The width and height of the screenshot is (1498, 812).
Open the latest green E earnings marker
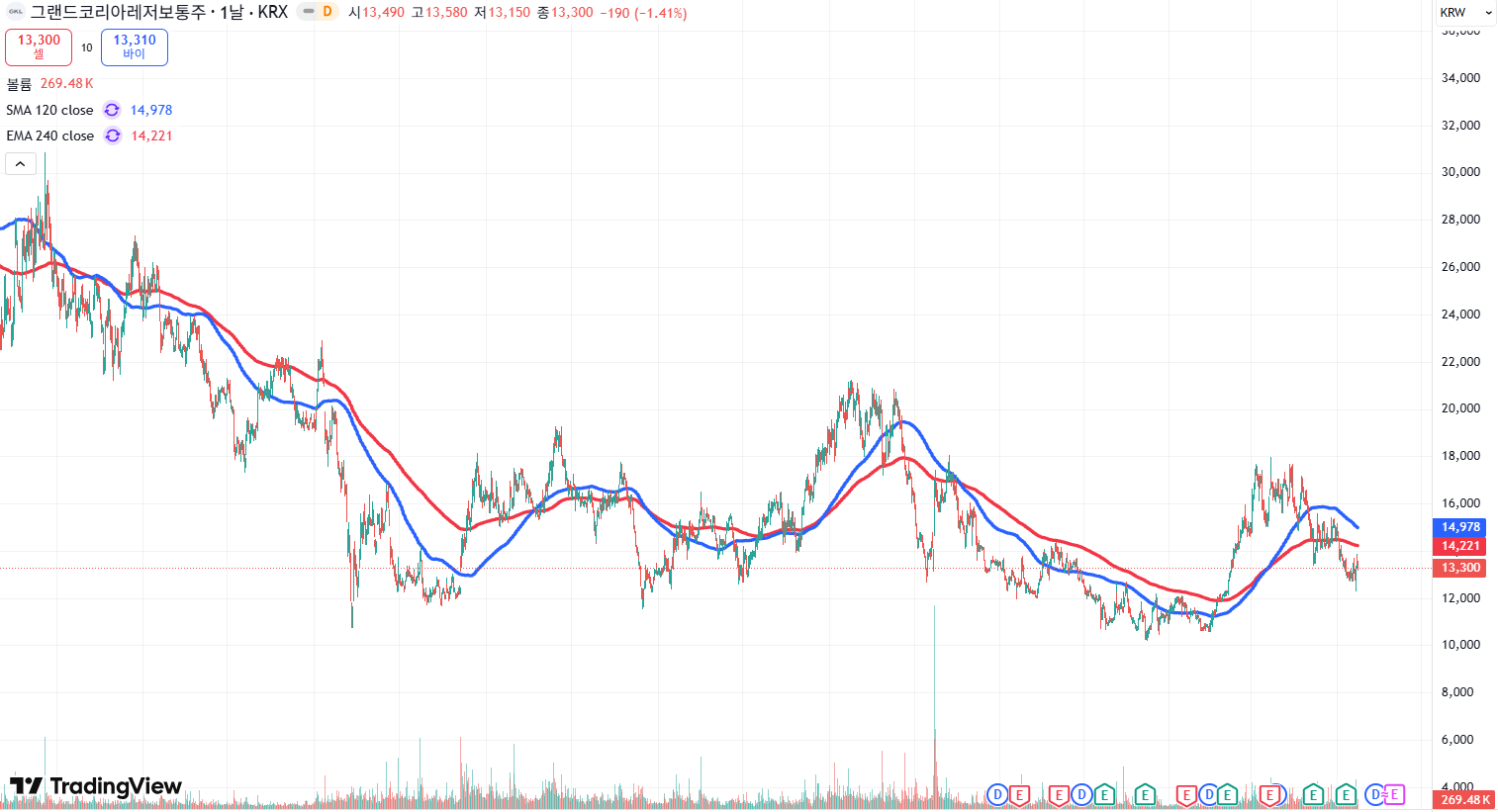click(x=1346, y=794)
